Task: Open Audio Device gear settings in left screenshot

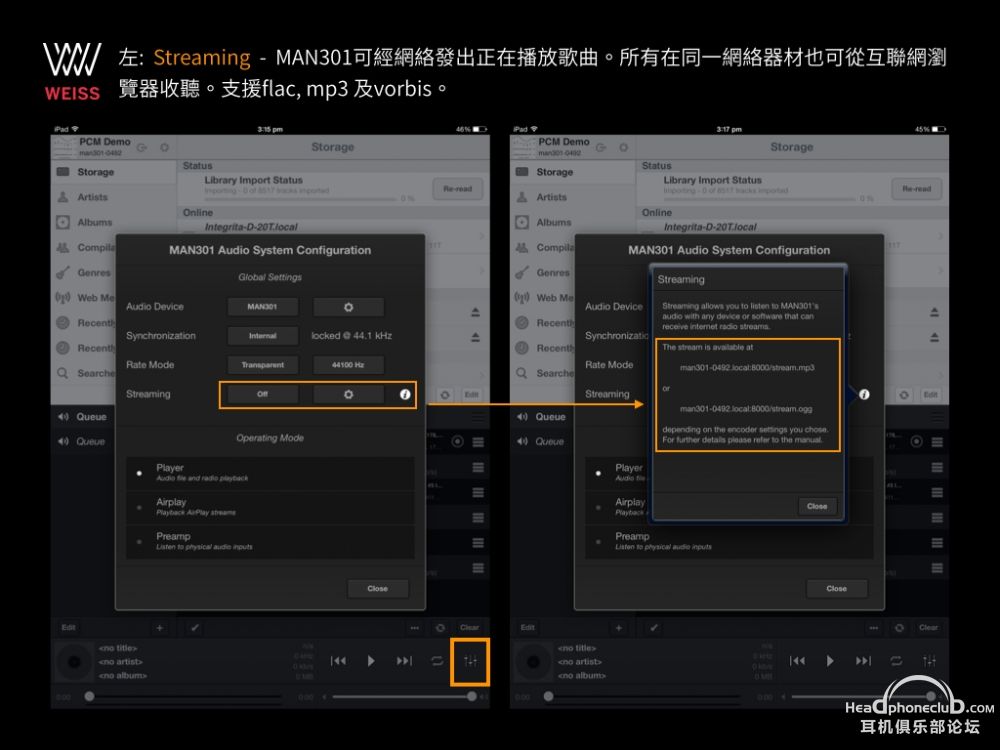Action: coord(348,307)
